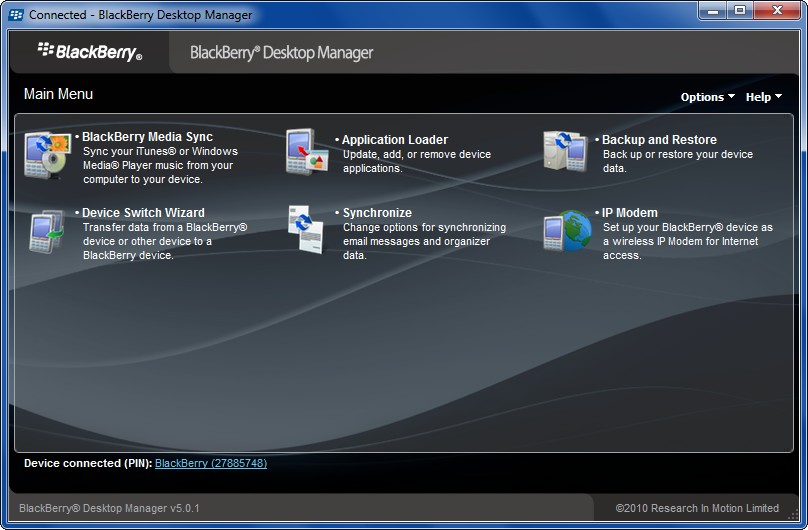Click 'Change options for synchronizing email' description
This screenshot has width=808, height=530.
425,241
